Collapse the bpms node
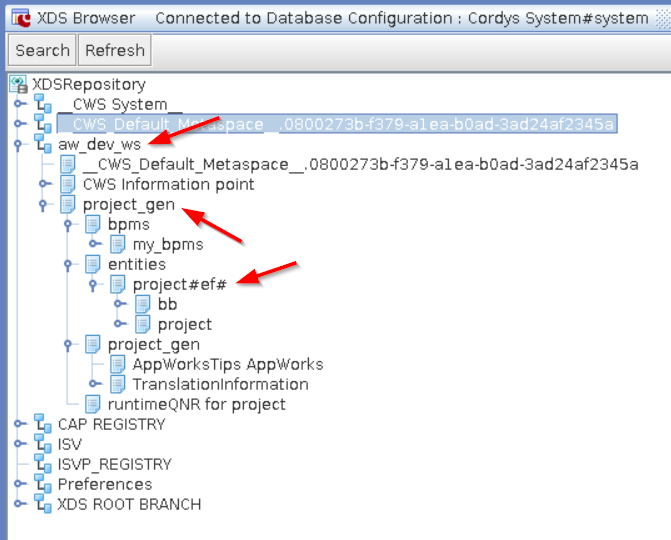Screen dimensions: 671x540 (x=68, y=225)
